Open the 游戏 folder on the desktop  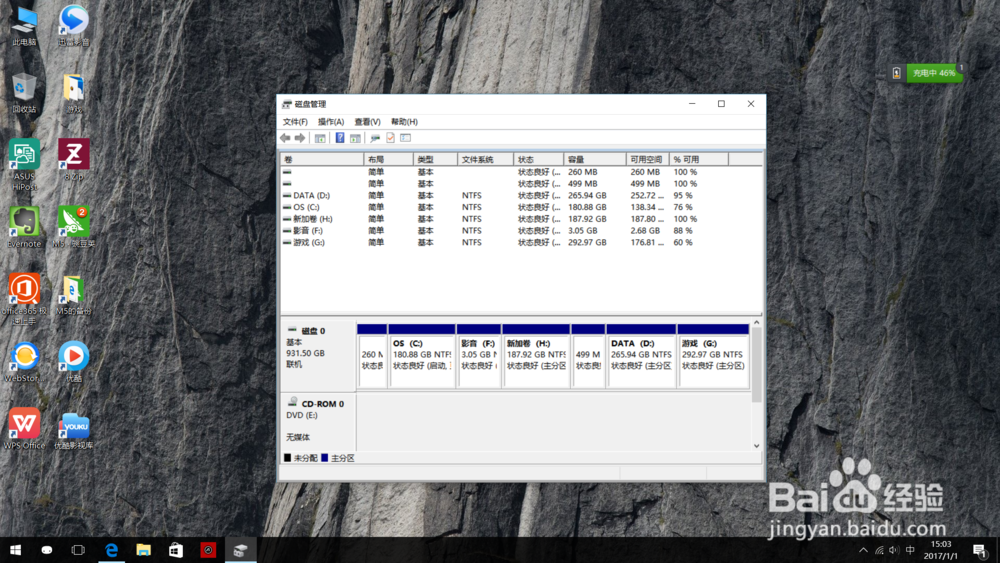click(73, 93)
